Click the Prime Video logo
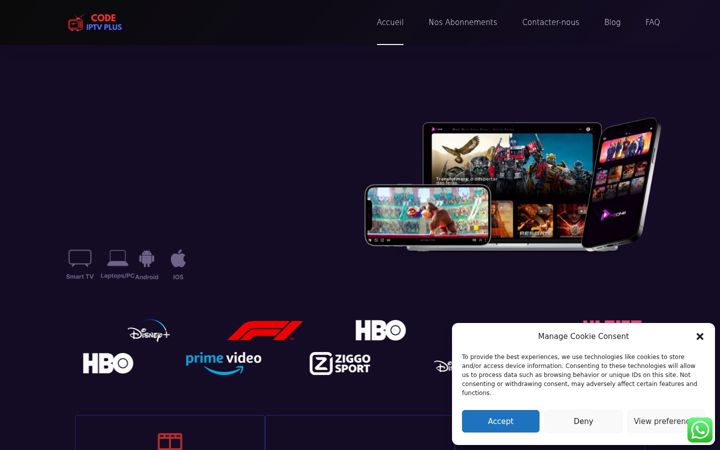Screen dimensions: 720x450 click(x=224, y=363)
